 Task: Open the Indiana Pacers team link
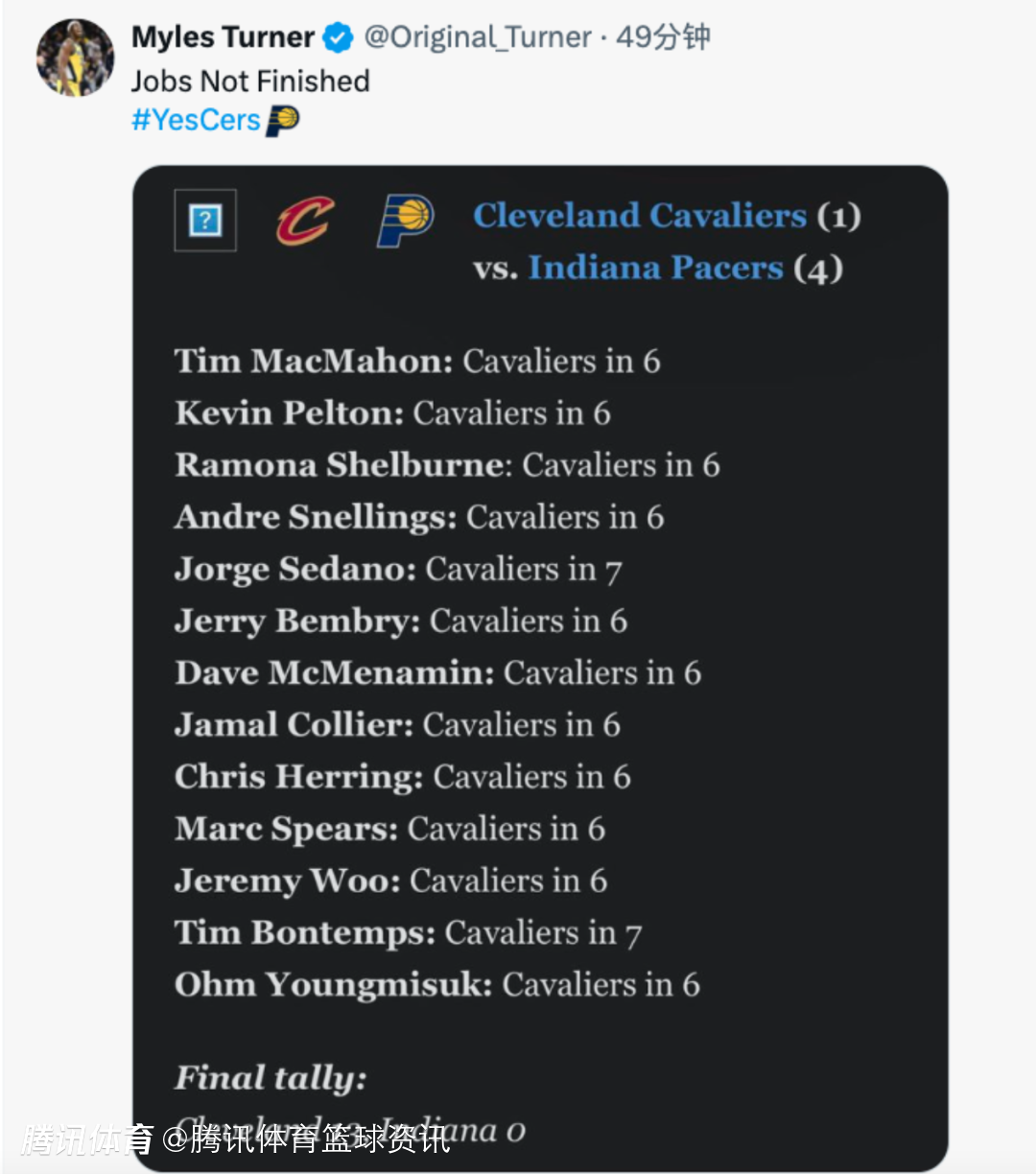coord(655,267)
